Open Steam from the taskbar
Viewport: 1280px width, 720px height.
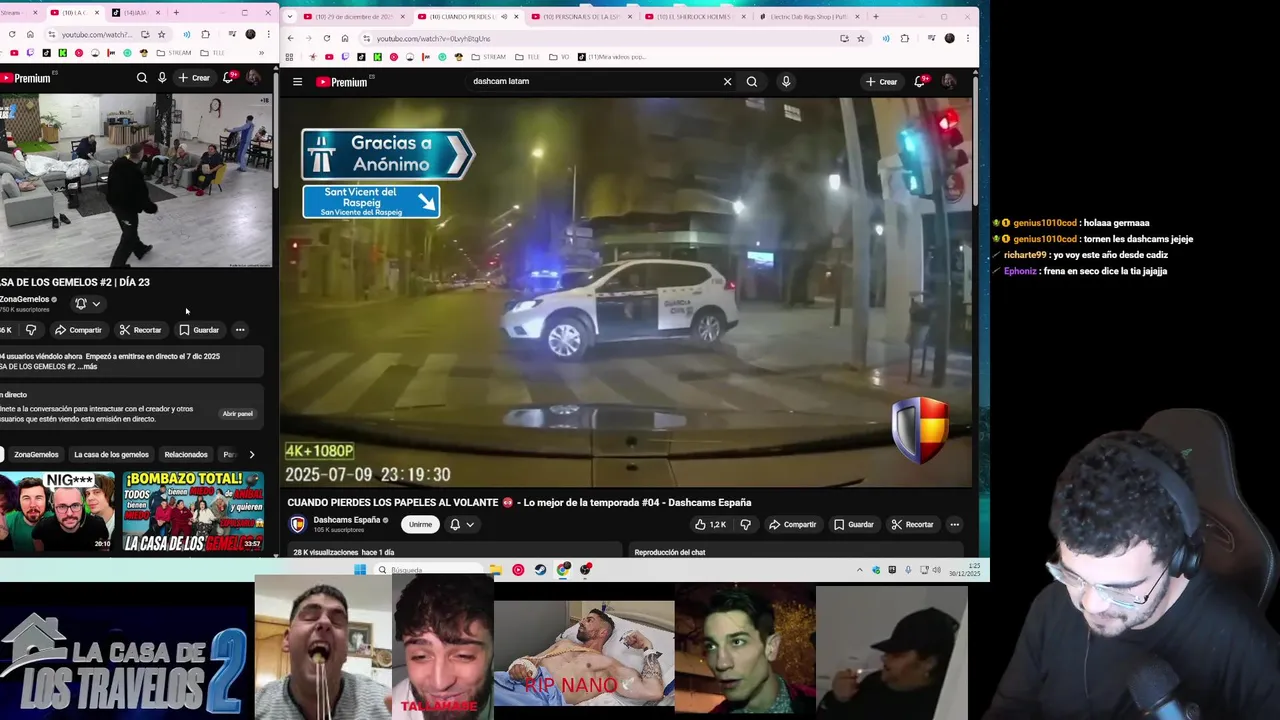[541, 570]
